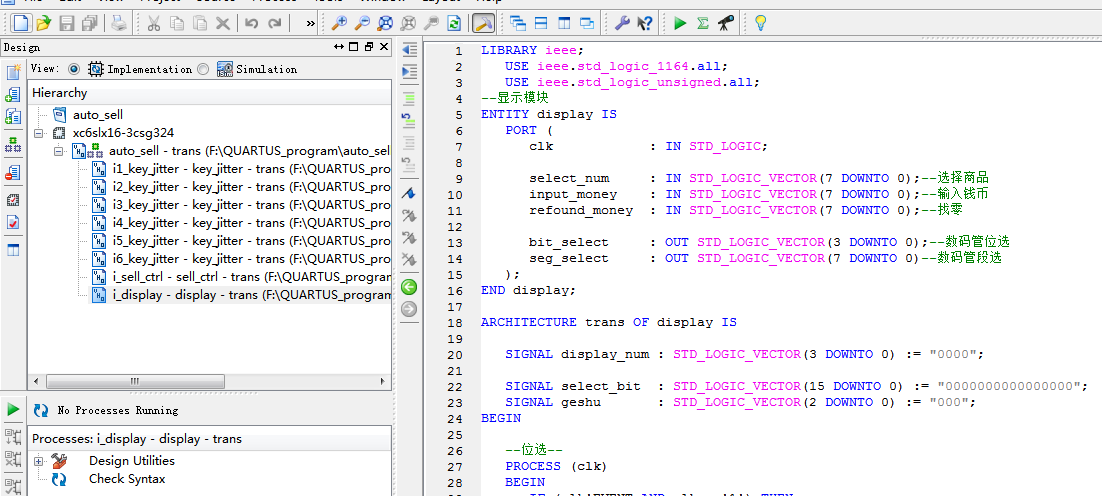
Task: Click New Source icon in Design sidebar
Action: coord(13,72)
